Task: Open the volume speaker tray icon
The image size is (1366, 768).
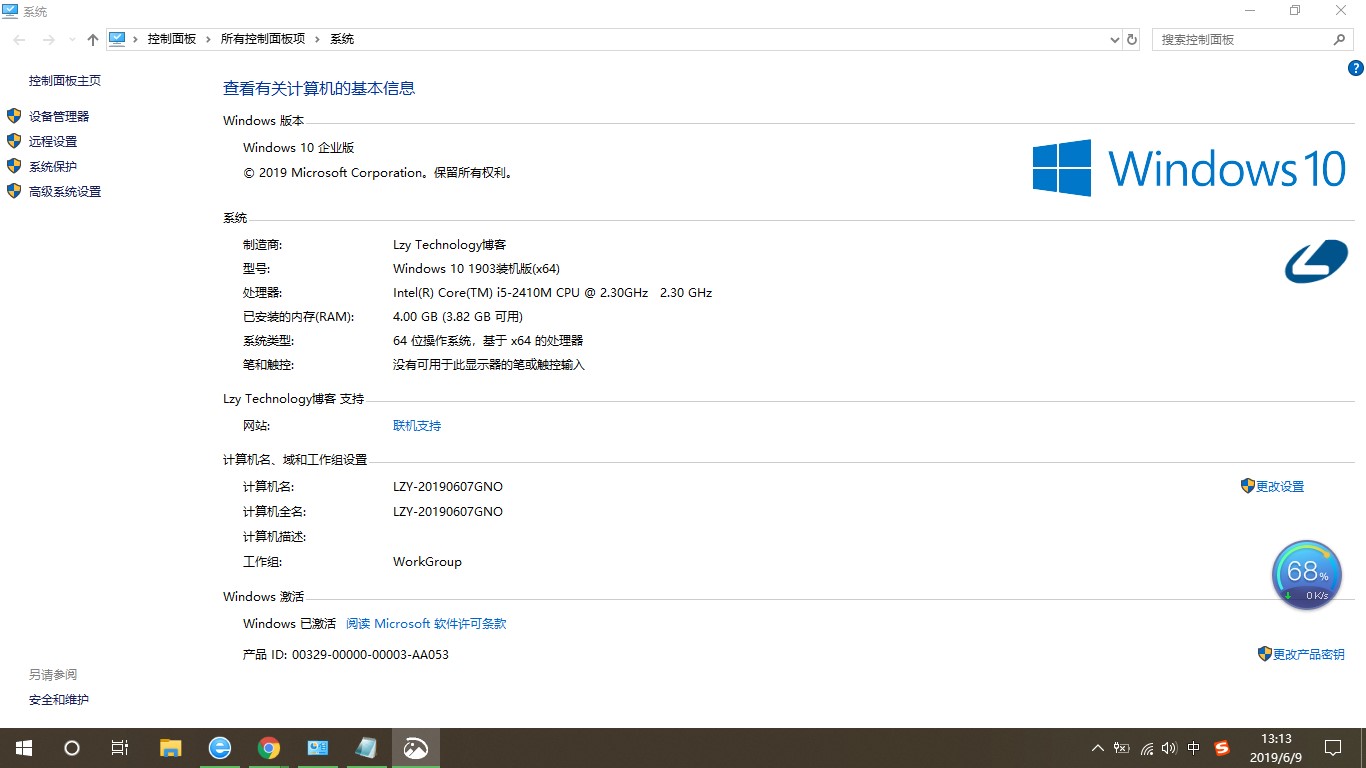Action: click(x=1170, y=748)
